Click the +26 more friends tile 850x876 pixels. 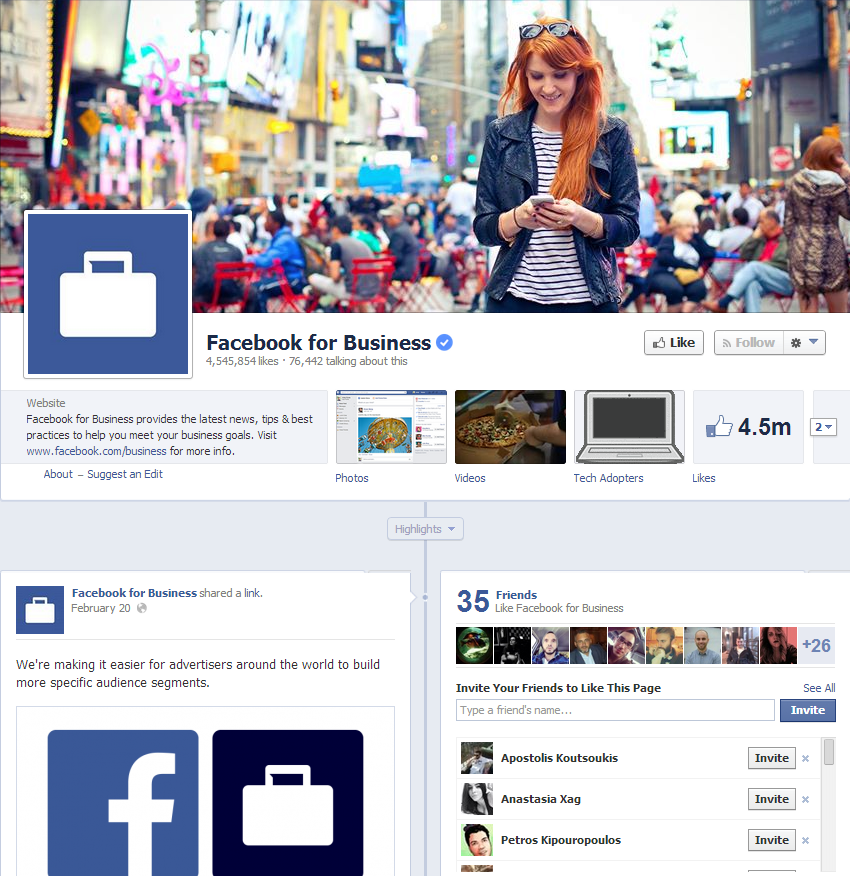tap(816, 645)
